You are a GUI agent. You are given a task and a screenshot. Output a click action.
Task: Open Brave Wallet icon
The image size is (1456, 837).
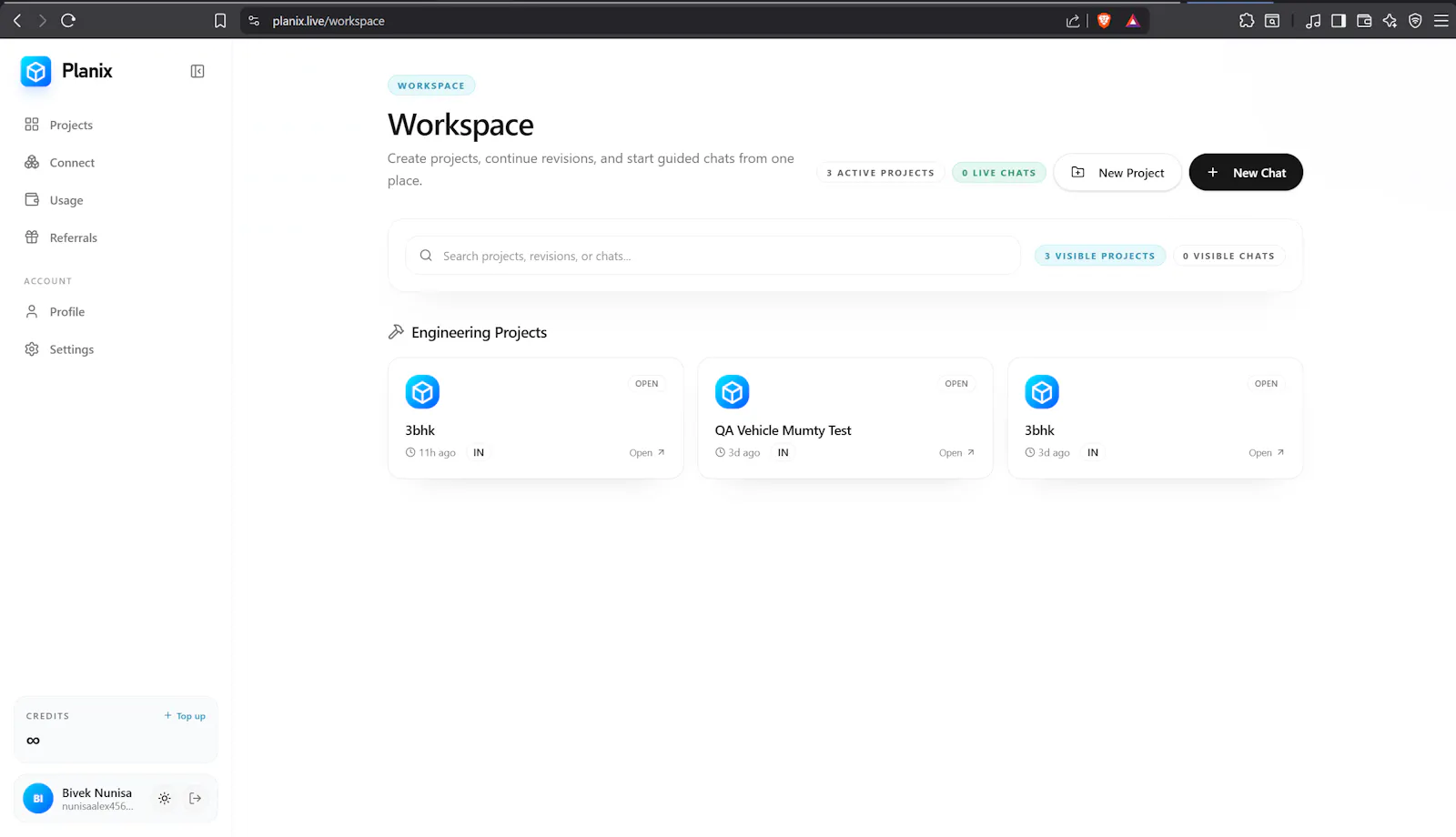1364,20
